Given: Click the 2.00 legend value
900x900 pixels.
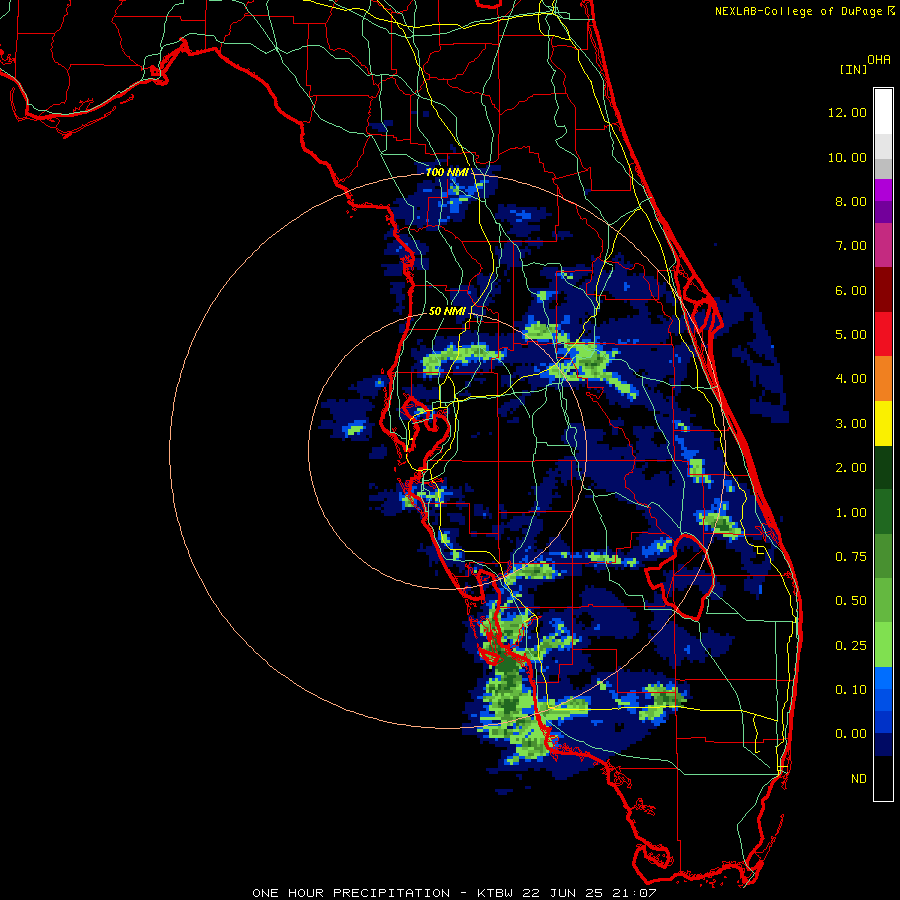Looking at the screenshot, I should [x=851, y=468].
